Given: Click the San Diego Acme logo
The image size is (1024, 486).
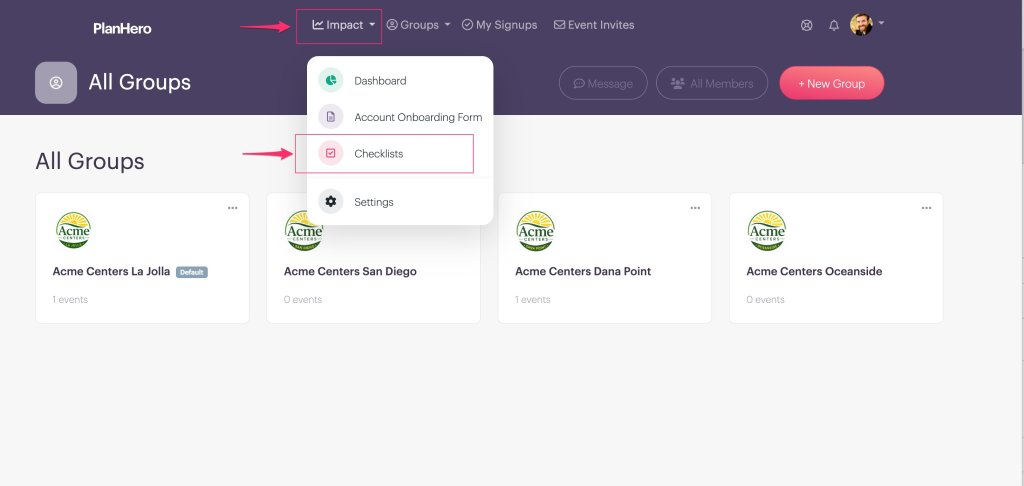Looking at the screenshot, I should pos(304,231).
